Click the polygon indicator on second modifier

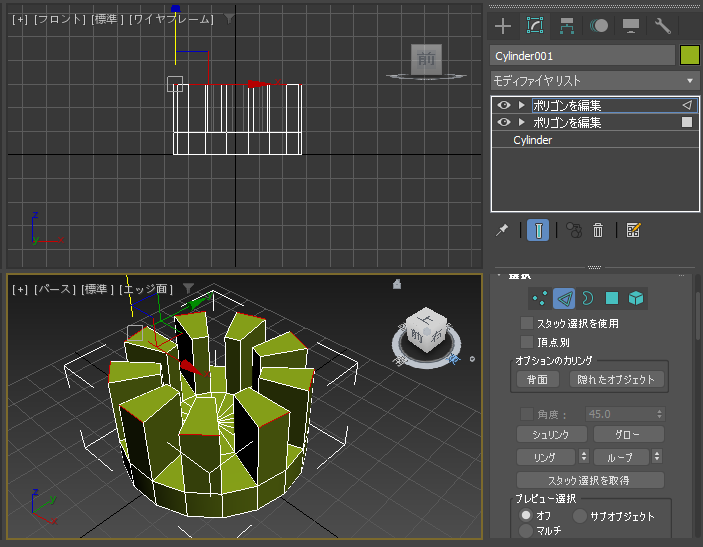click(x=687, y=122)
